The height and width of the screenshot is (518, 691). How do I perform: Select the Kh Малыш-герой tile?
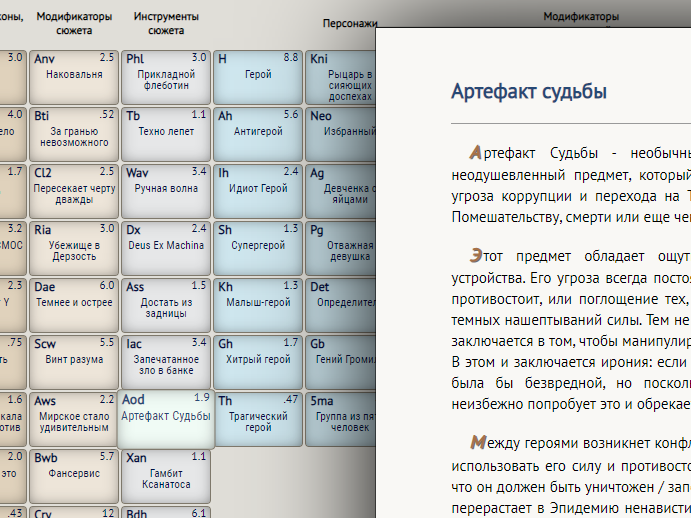(258, 305)
